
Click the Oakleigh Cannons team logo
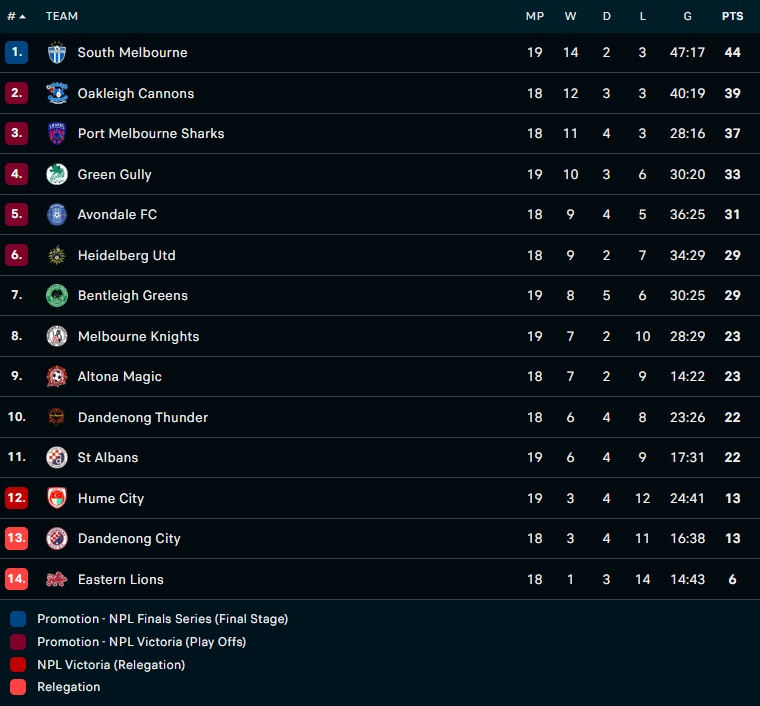pyautogui.click(x=57, y=93)
